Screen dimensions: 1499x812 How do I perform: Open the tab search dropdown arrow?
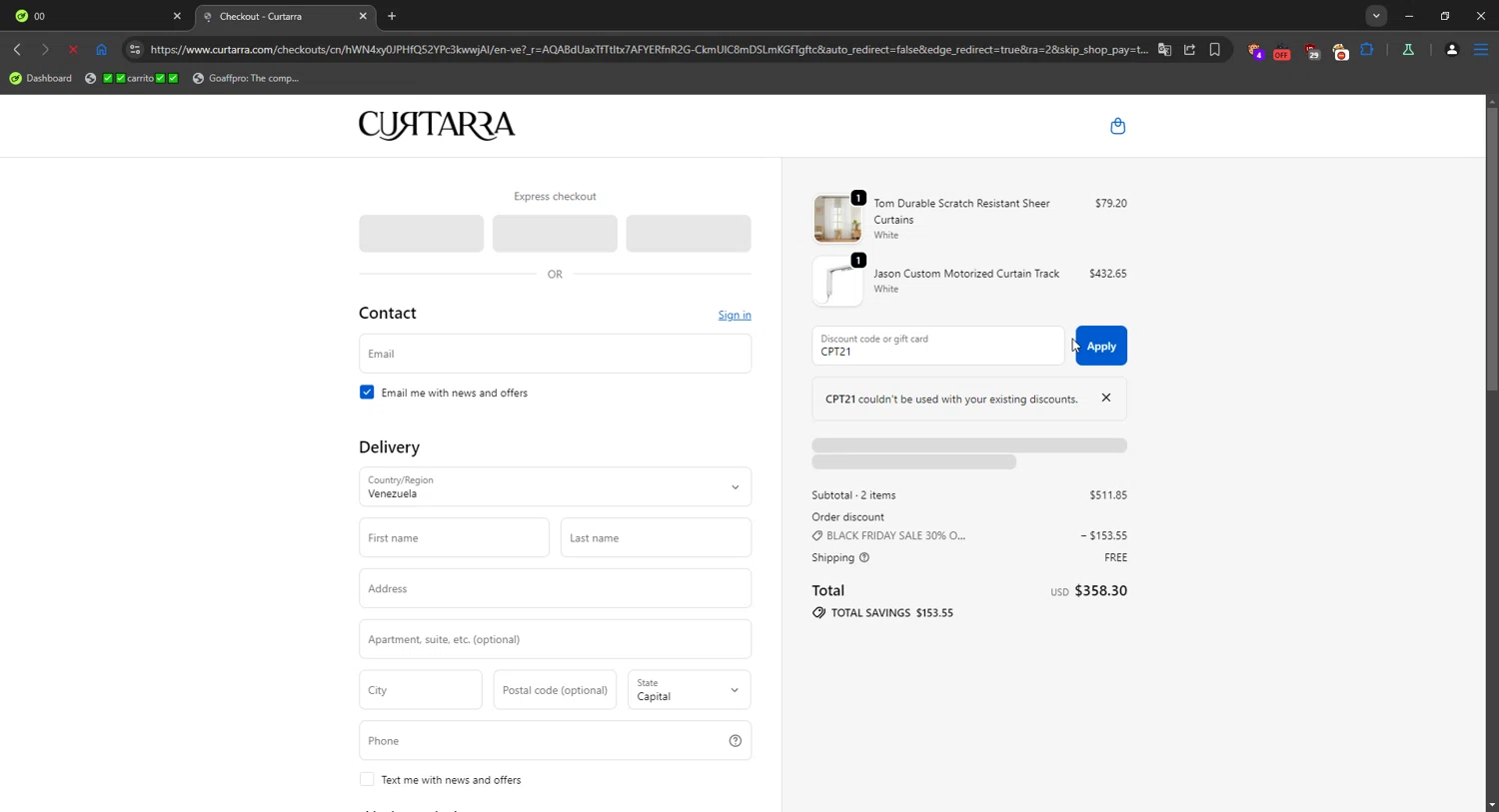click(x=1376, y=16)
